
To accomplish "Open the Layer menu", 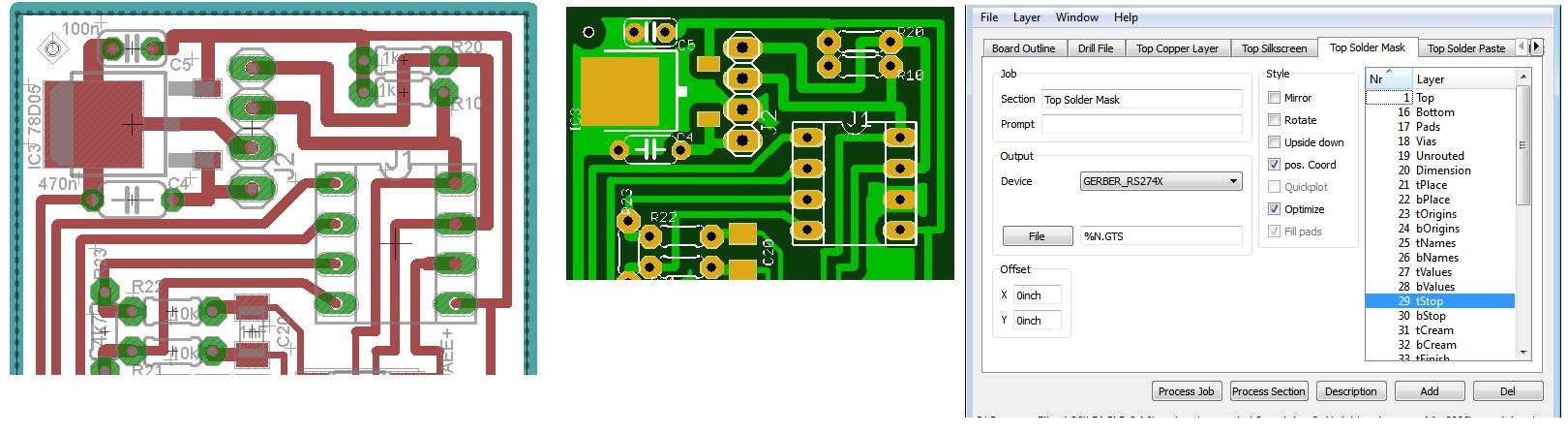I will [1026, 17].
